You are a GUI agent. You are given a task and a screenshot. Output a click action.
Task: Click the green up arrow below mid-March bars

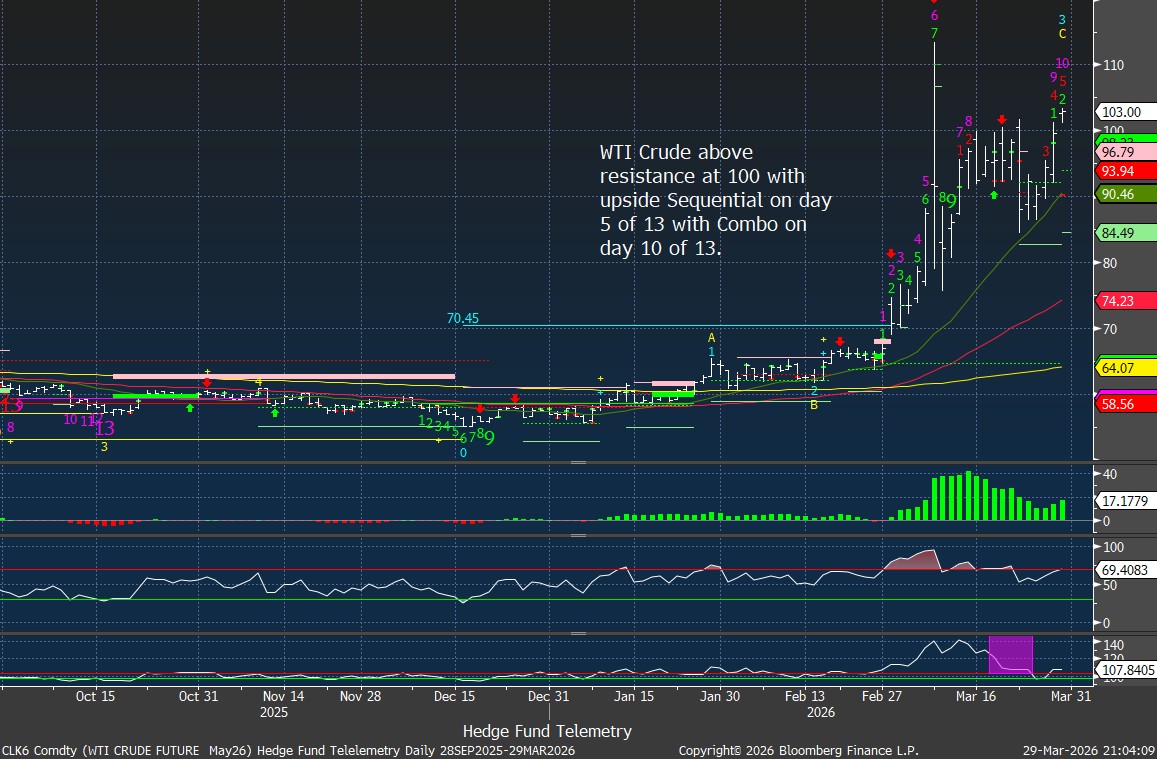(x=993, y=195)
